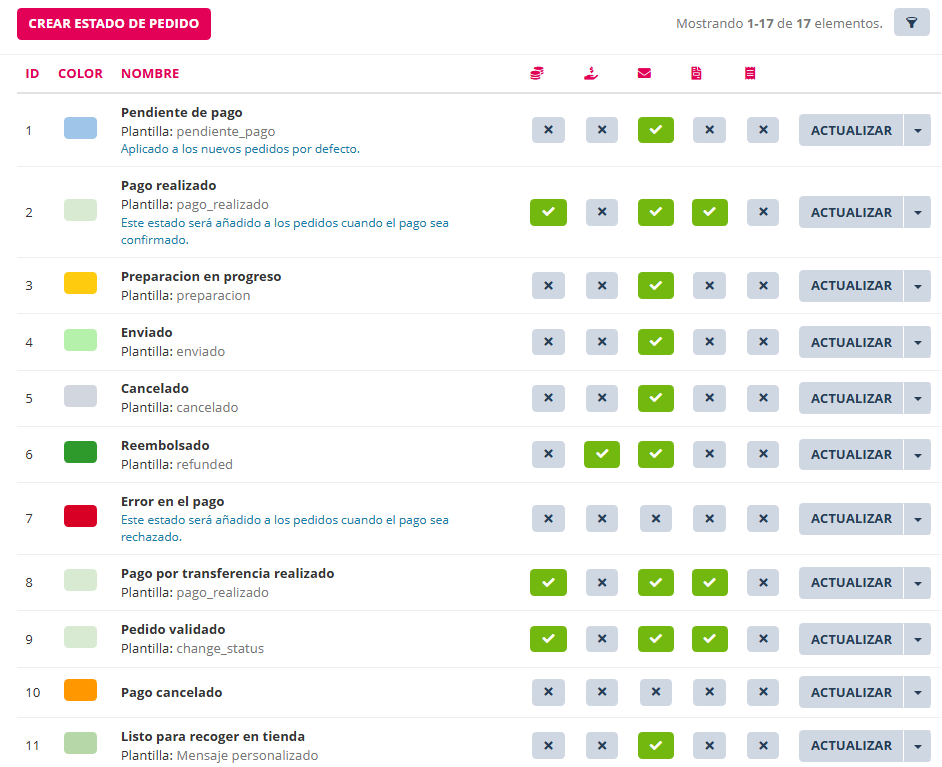Screen dimensions: 942x767
Task: Disable refund toggle for Reembolsado row
Action: coord(601,454)
